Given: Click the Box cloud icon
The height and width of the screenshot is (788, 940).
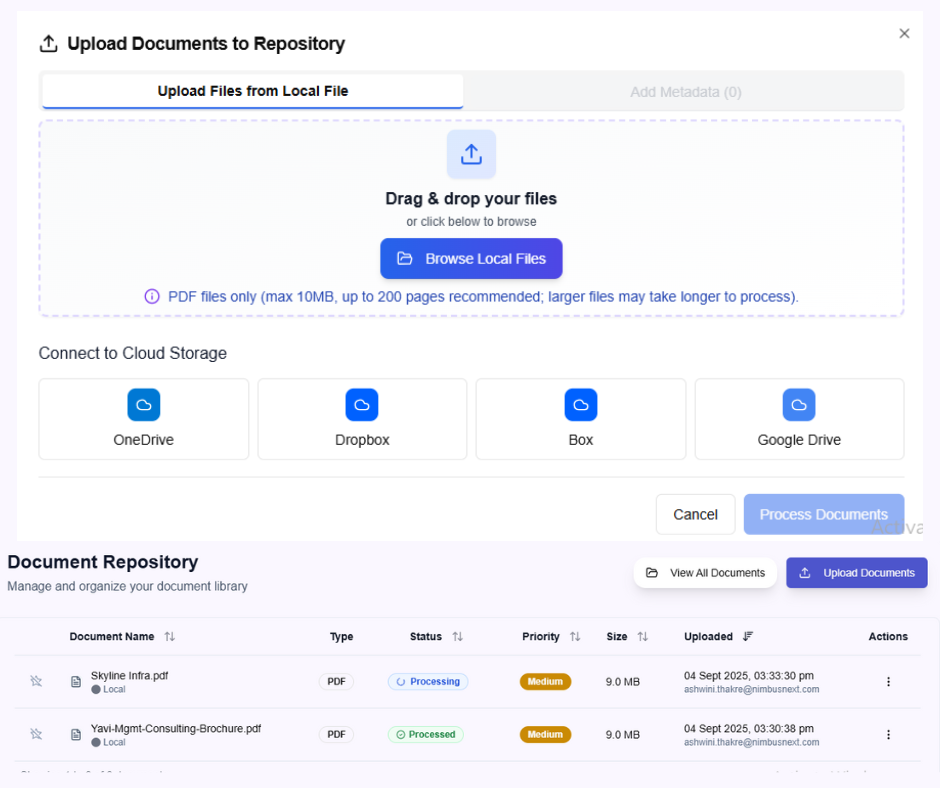Looking at the screenshot, I should coord(581,405).
